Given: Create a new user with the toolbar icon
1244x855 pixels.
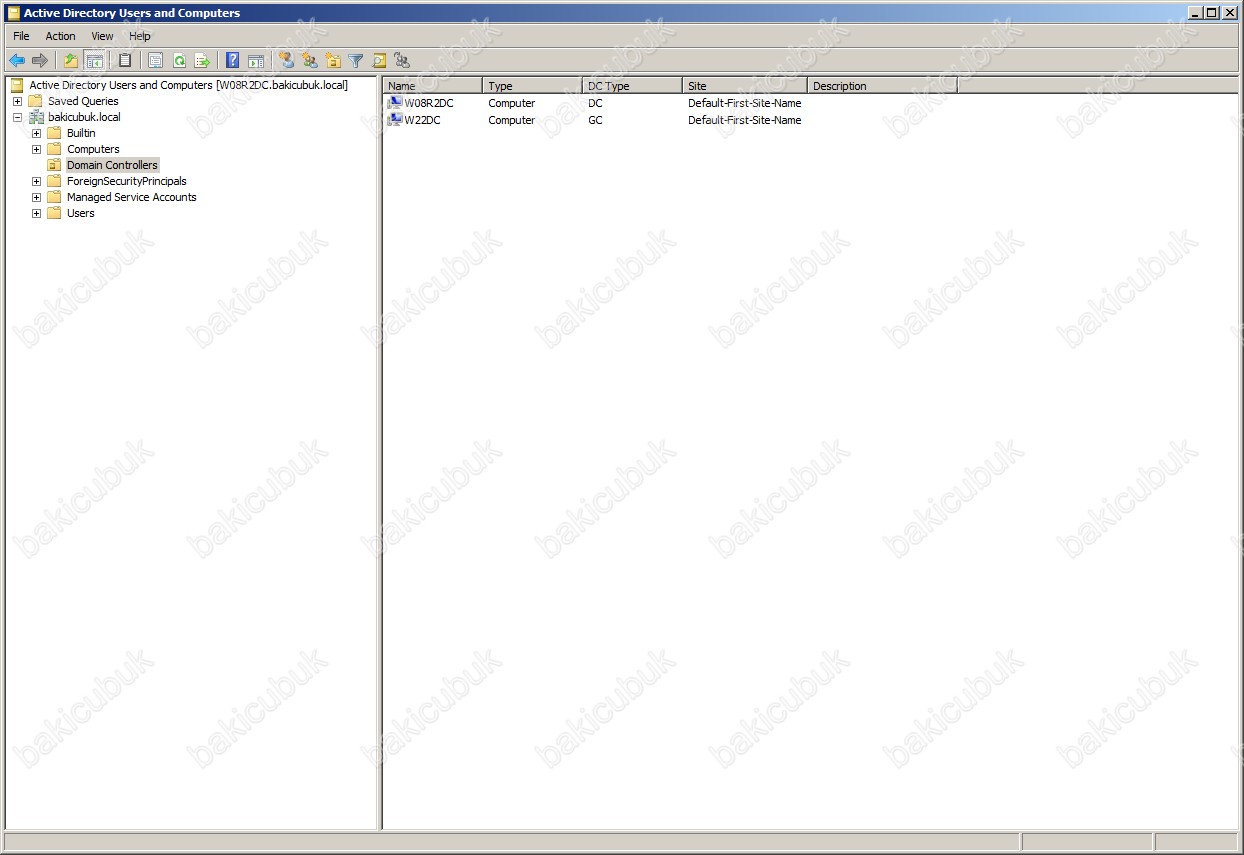Looking at the screenshot, I should click(287, 61).
